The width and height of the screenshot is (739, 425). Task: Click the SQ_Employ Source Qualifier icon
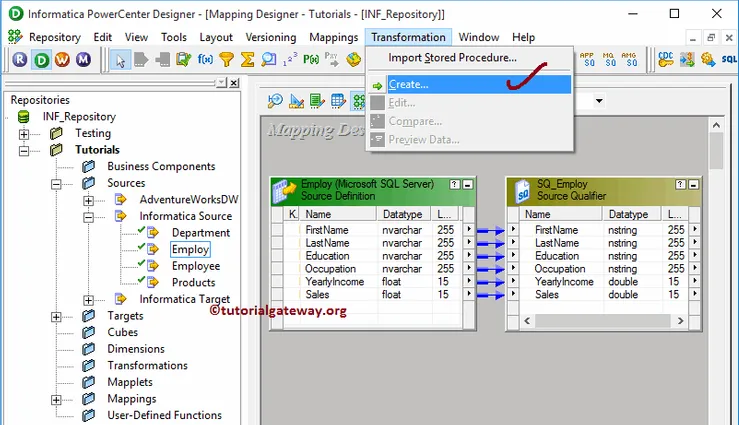(522, 191)
